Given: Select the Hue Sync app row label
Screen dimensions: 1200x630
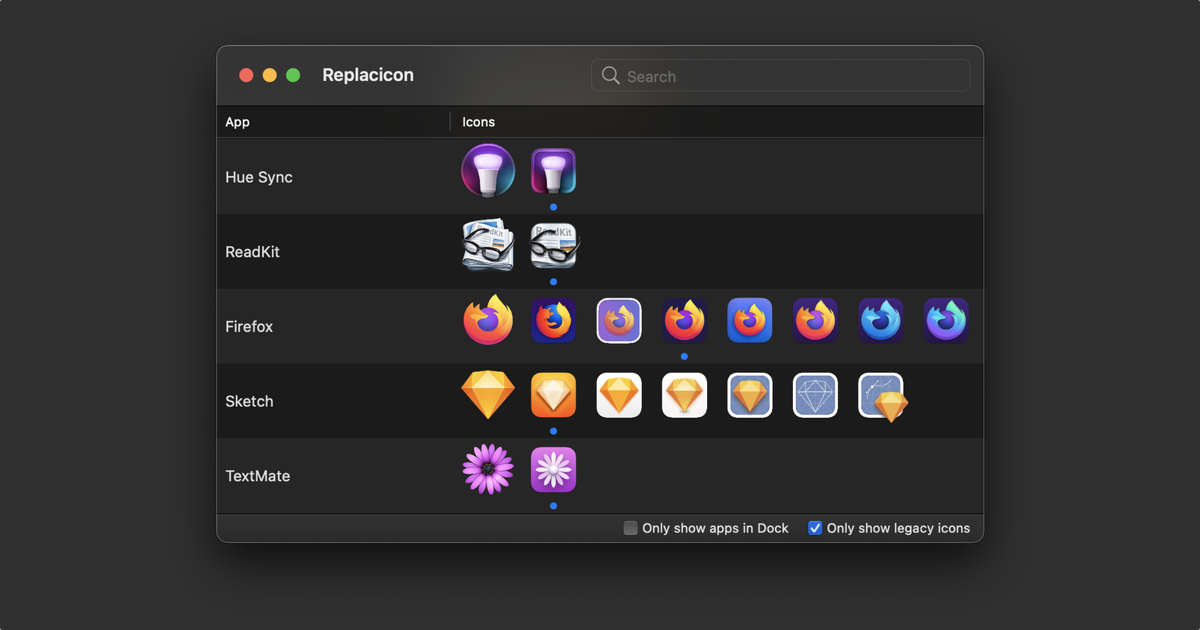Looking at the screenshot, I should [259, 177].
